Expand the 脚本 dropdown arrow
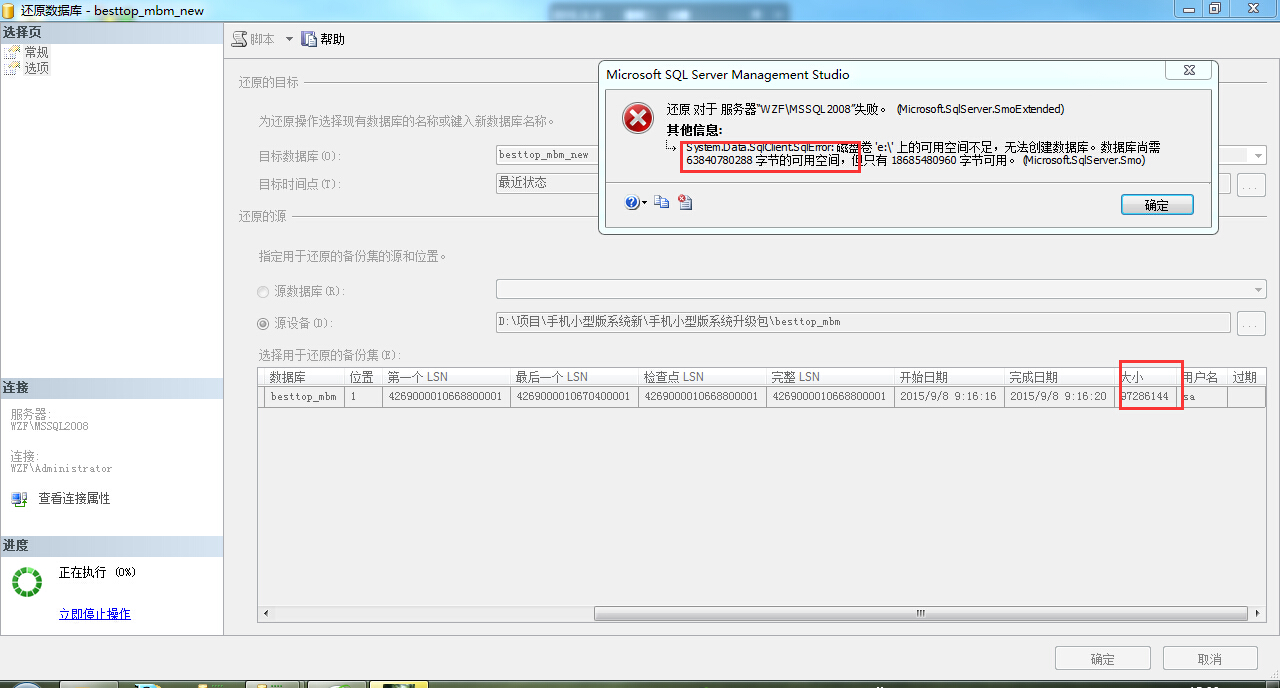Viewport: 1280px width, 688px height. pos(289,39)
